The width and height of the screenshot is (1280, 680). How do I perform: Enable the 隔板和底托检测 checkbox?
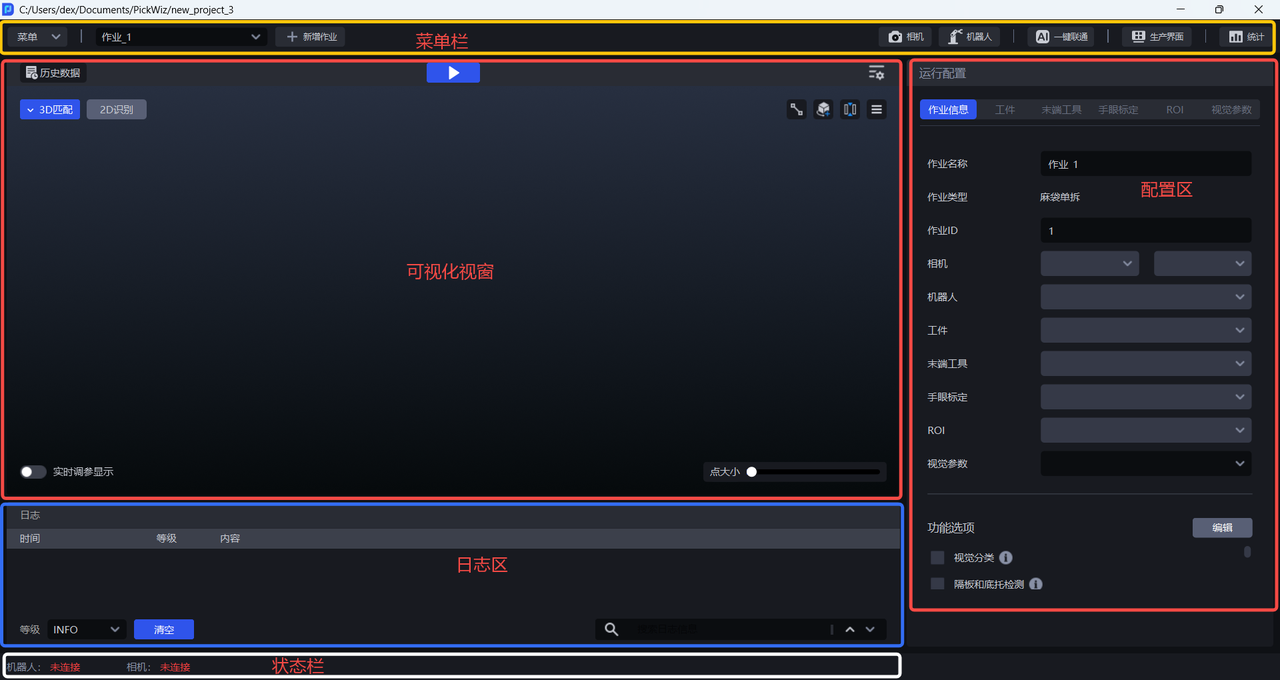(937, 584)
